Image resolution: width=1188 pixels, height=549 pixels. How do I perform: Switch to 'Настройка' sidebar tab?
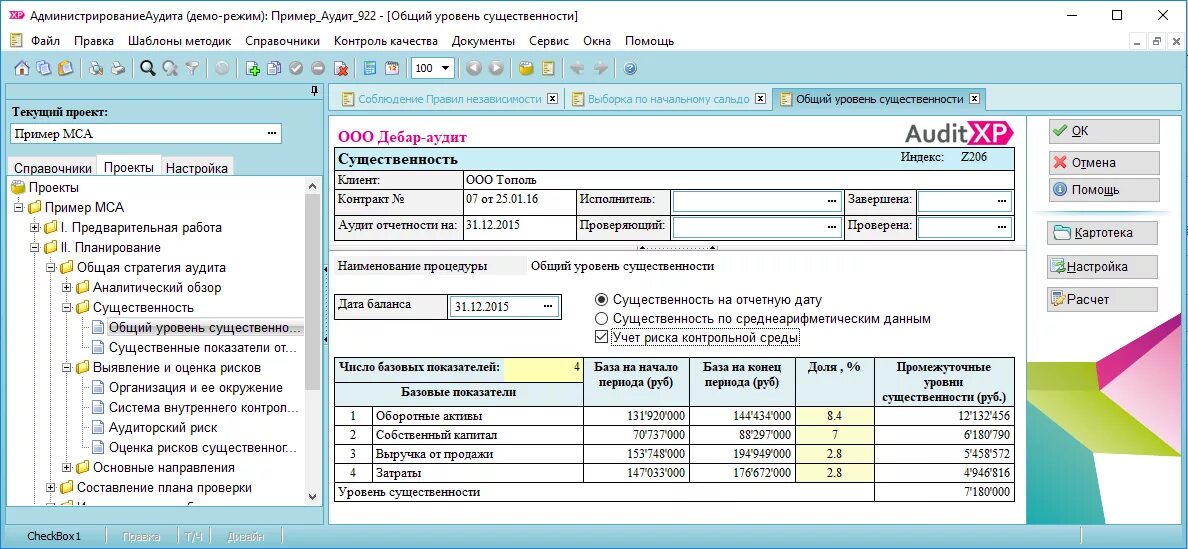tap(196, 168)
